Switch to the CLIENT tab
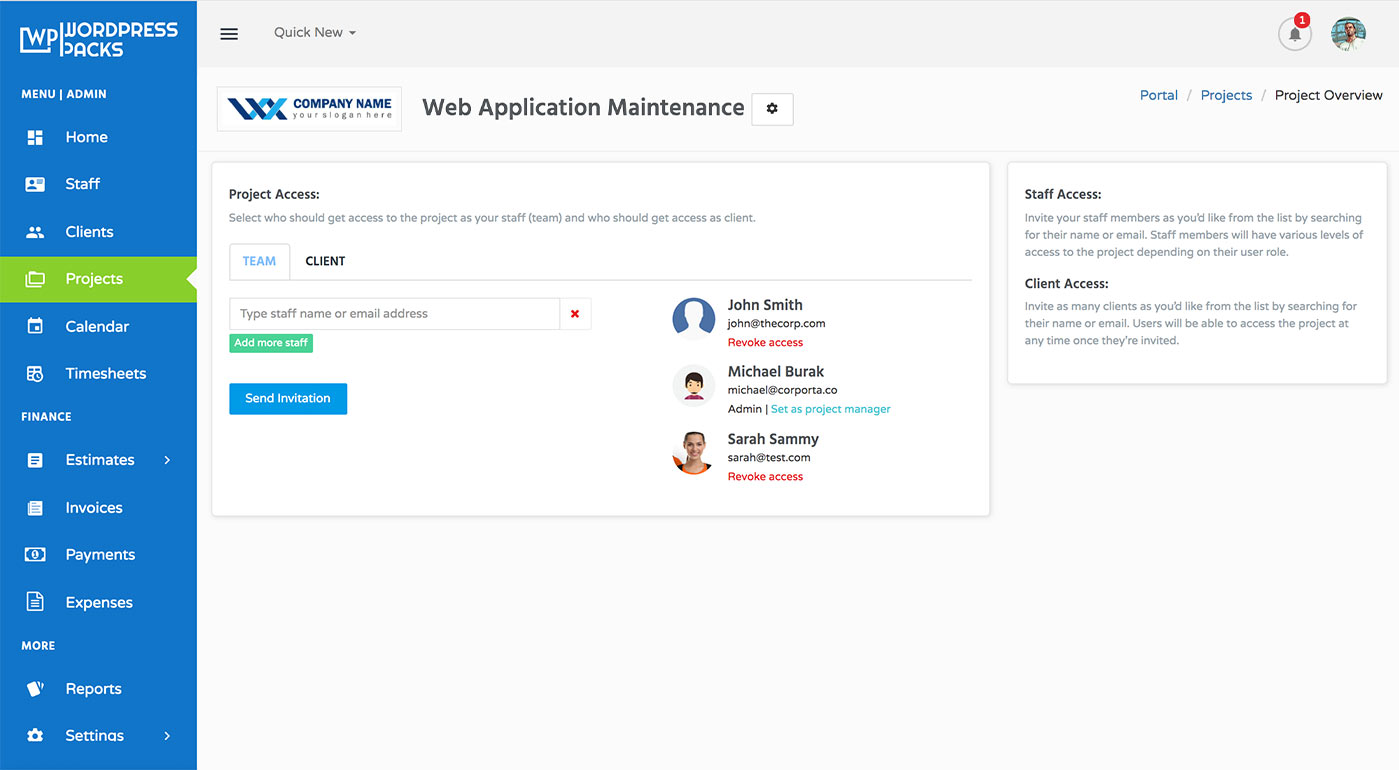This screenshot has width=1399, height=770. (325, 260)
